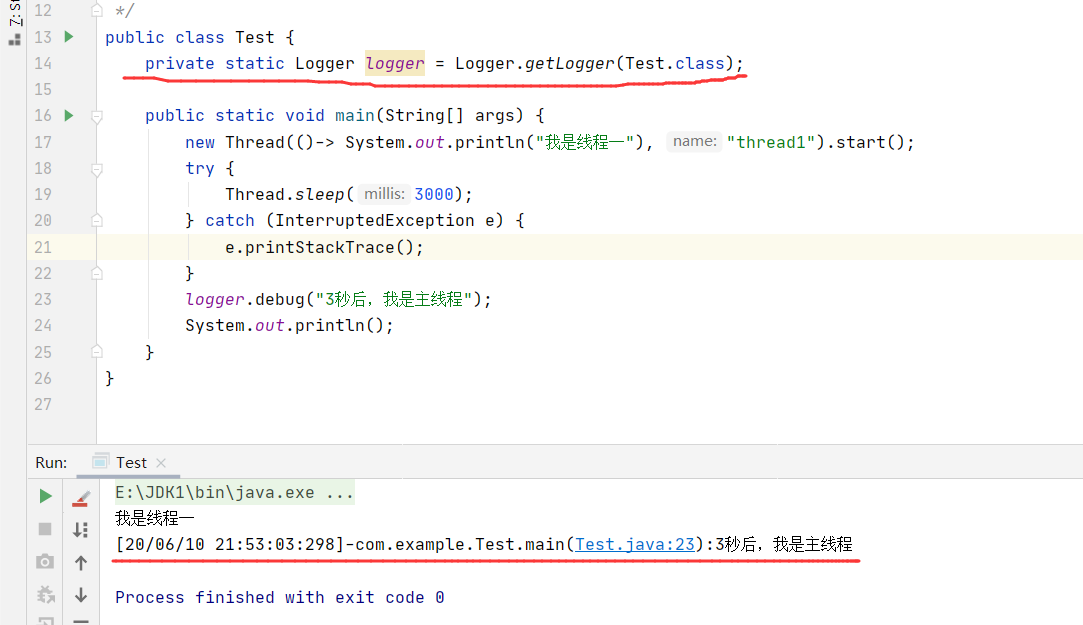This screenshot has height=625, width=1083.
Task: Click the class name Test on line 13
Action: click(x=254, y=37)
